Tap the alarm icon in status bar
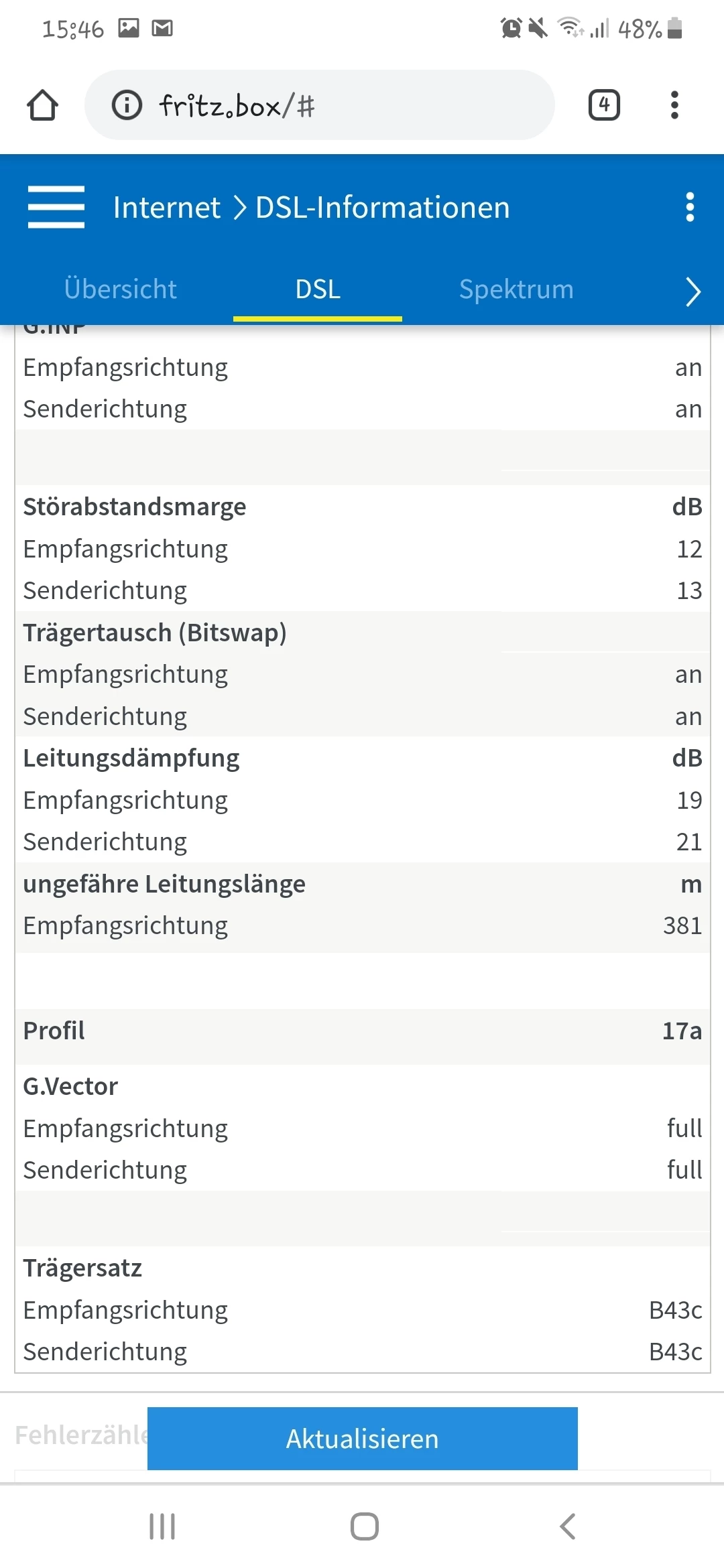Image resolution: width=724 pixels, height=1568 pixels. (511, 28)
